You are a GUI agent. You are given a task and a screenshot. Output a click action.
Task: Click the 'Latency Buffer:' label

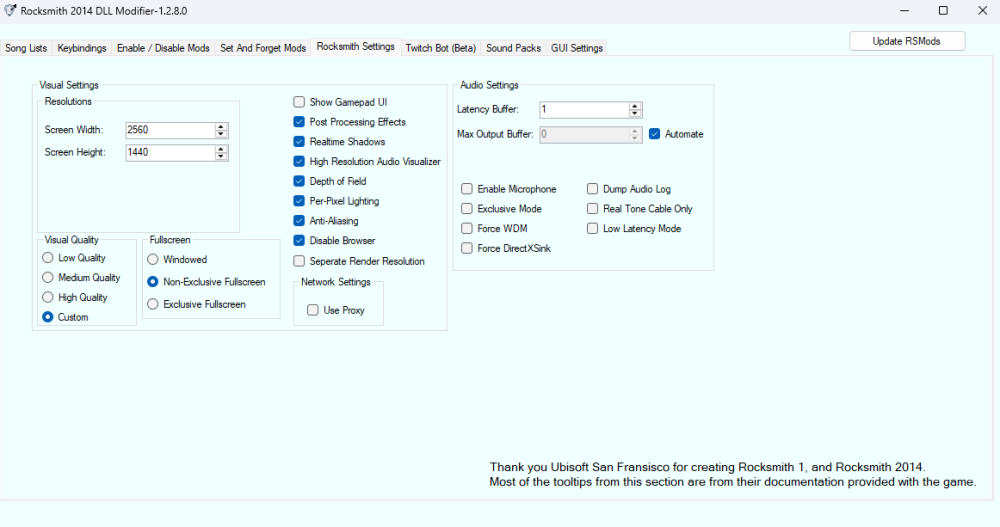[x=487, y=109]
